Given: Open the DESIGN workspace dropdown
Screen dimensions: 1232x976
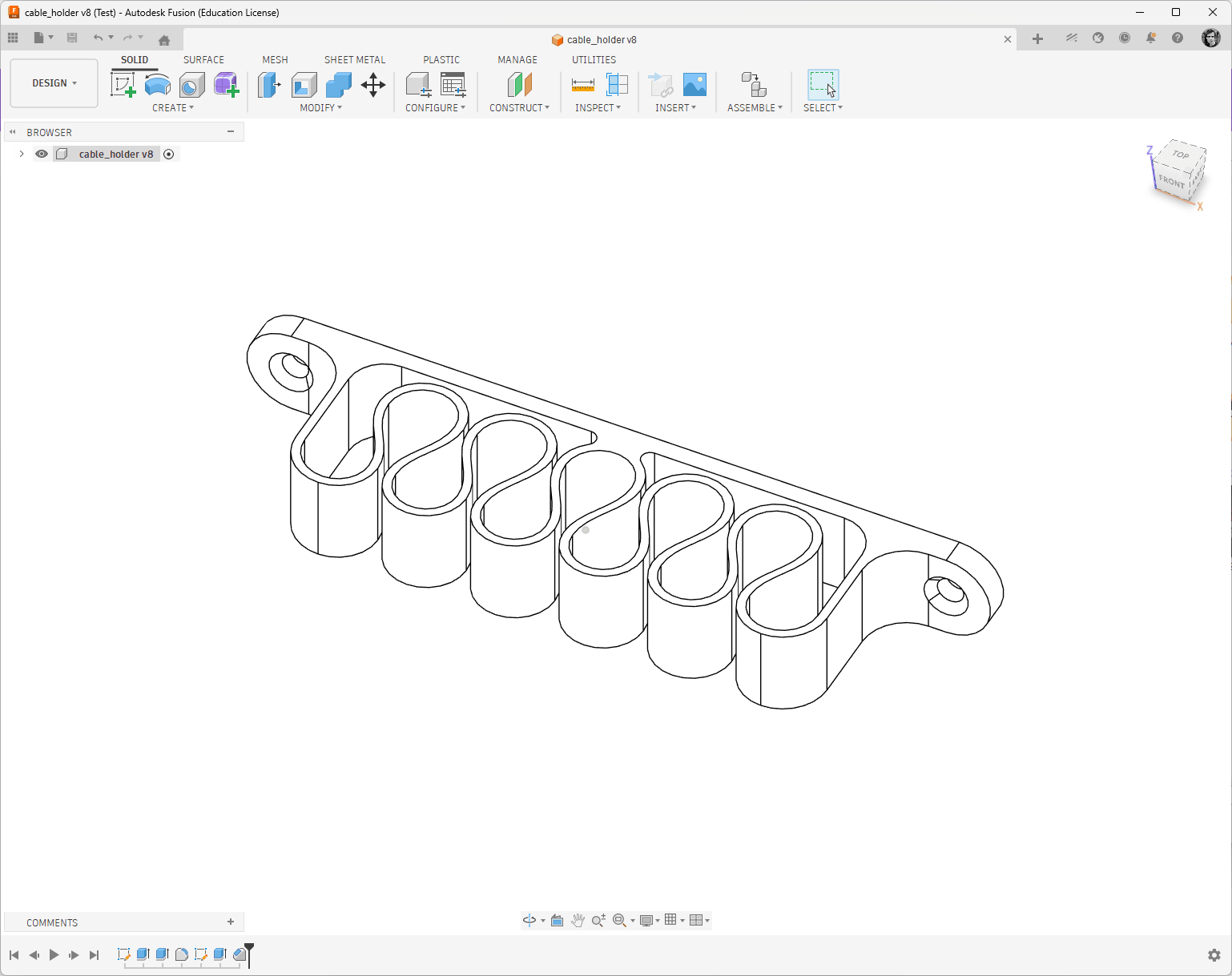Looking at the screenshot, I should pos(54,83).
